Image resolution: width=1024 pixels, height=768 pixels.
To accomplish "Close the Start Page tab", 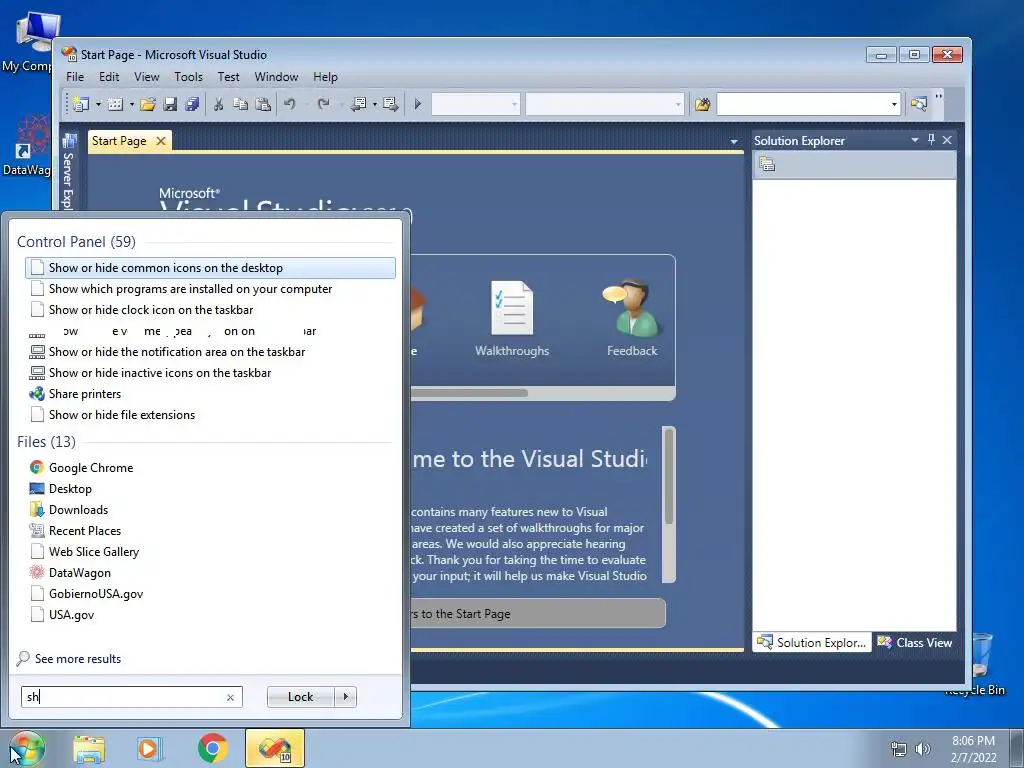I will tap(161, 141).
